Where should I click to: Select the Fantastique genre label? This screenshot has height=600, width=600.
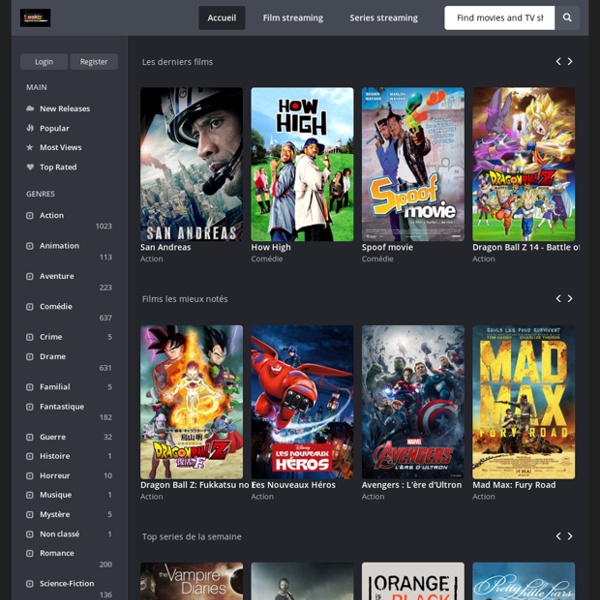point(62,407)
